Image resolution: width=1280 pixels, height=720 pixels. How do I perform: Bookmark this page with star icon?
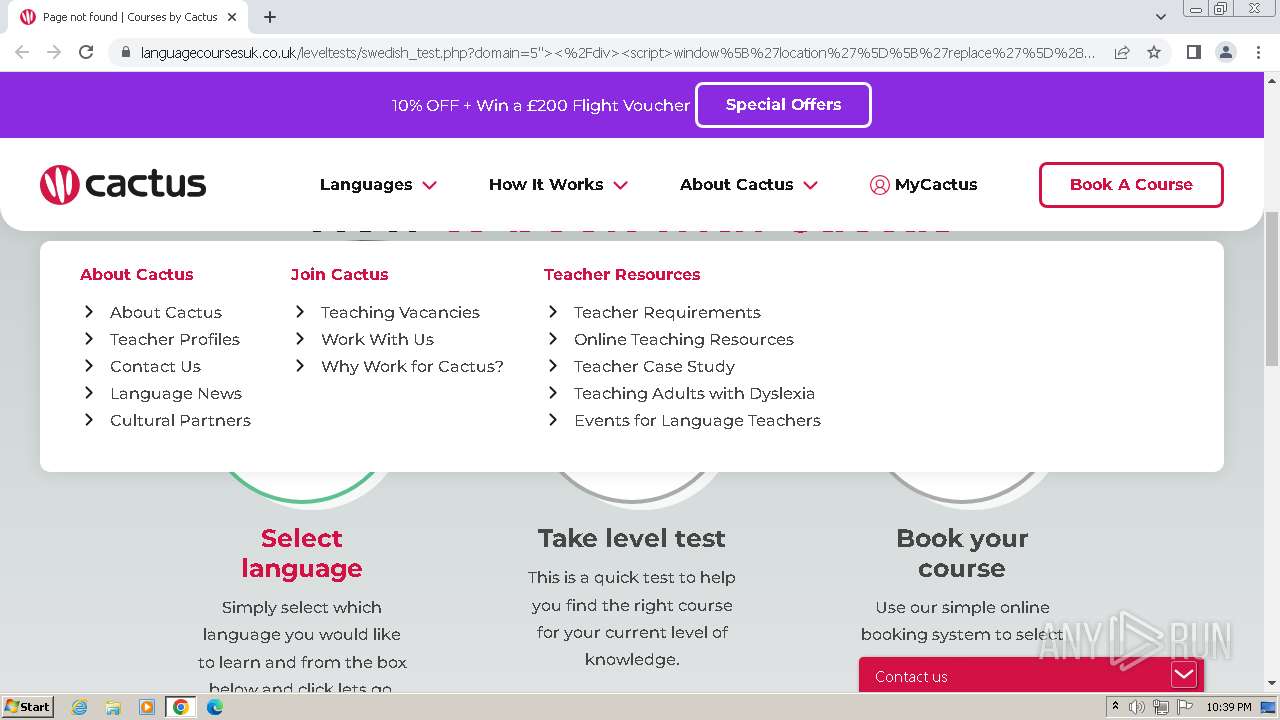[x=1154, y=52]
